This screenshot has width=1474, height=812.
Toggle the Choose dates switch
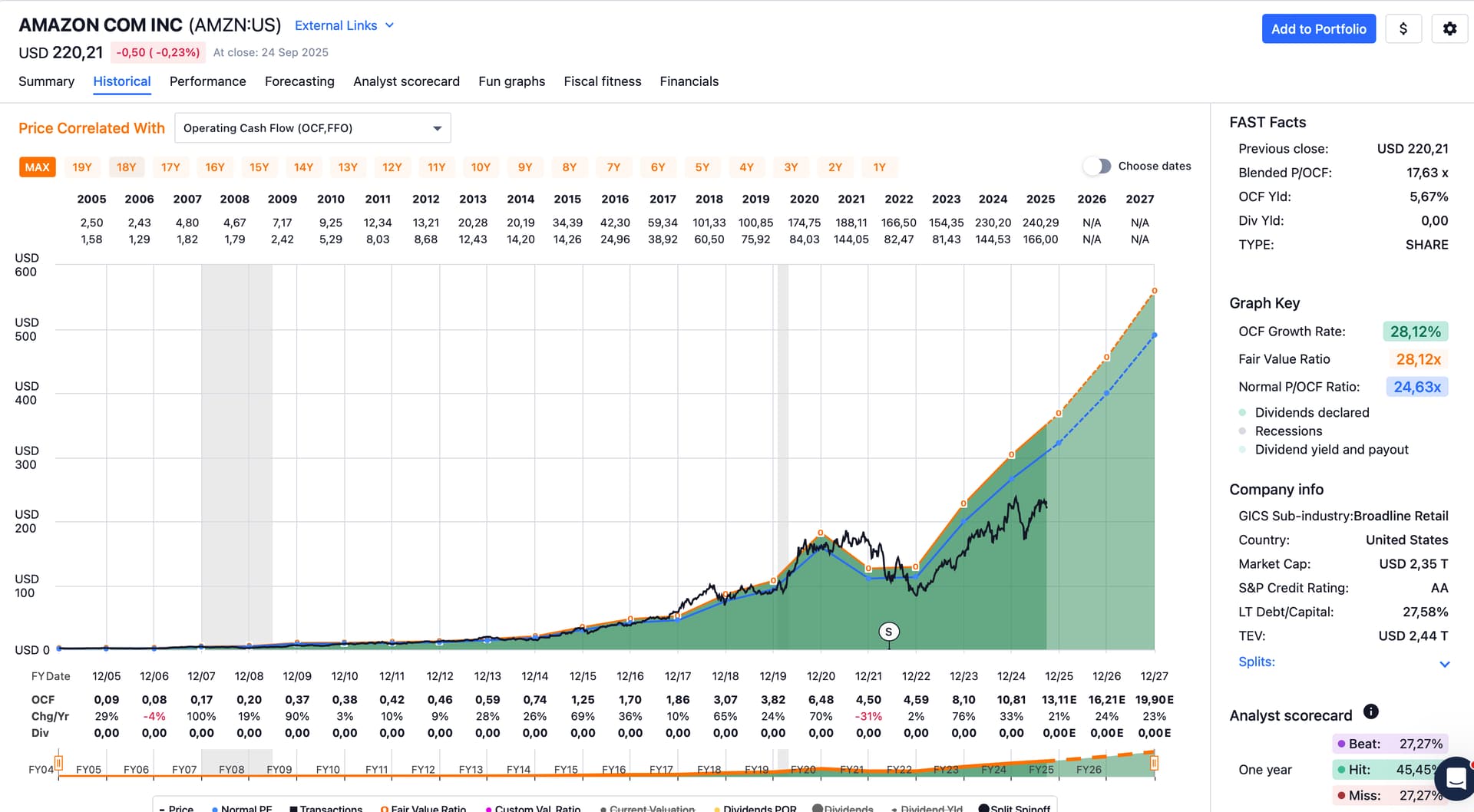(1098, 167)
